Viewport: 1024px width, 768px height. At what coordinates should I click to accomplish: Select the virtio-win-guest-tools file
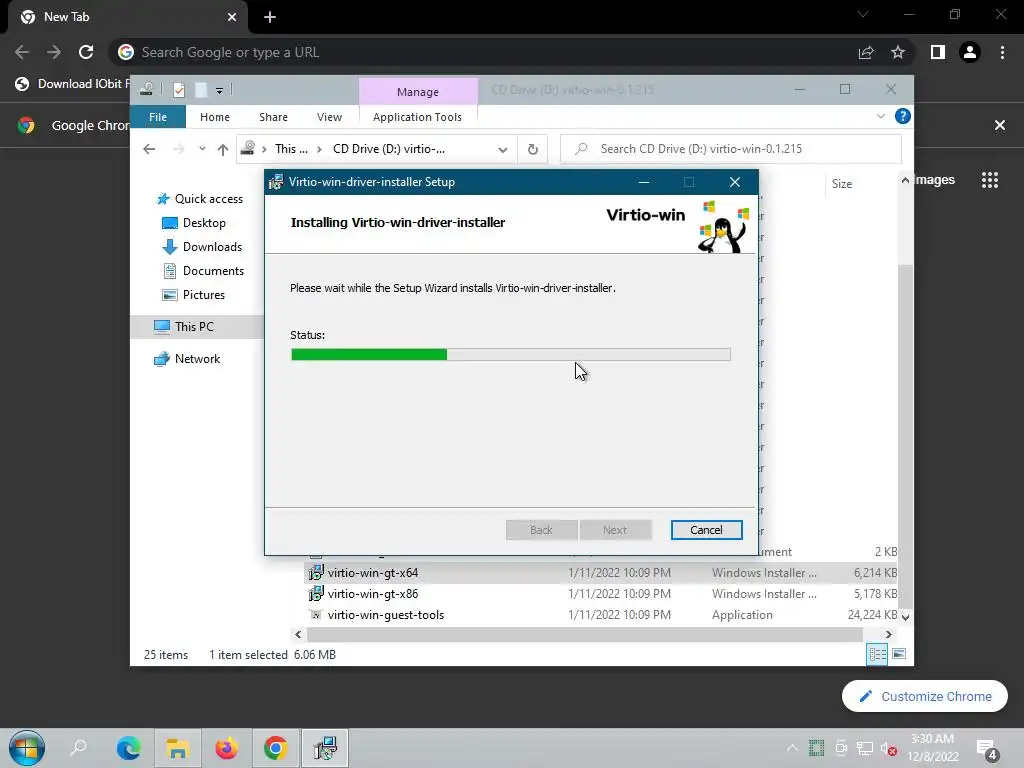[x=385, y=615]
